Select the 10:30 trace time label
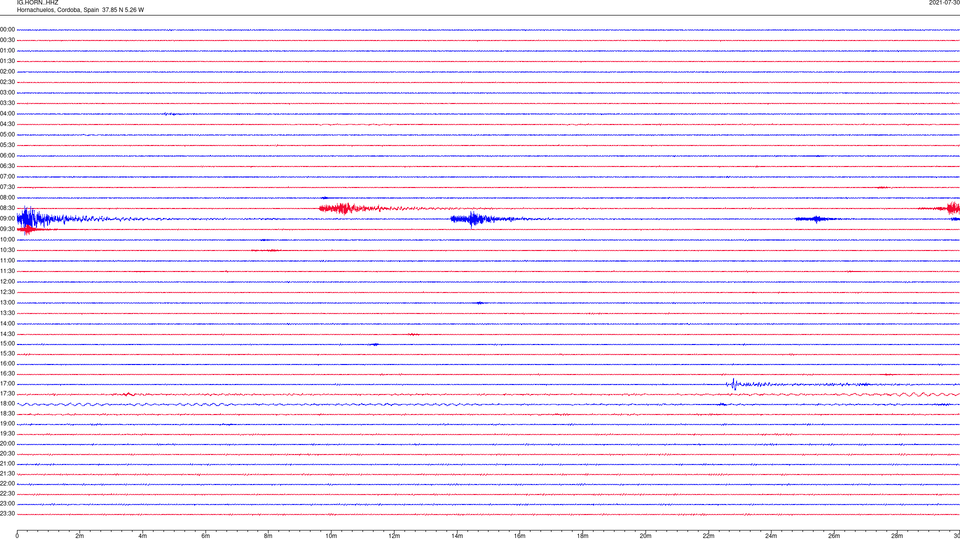960x540 pixels. click(7, 250)
